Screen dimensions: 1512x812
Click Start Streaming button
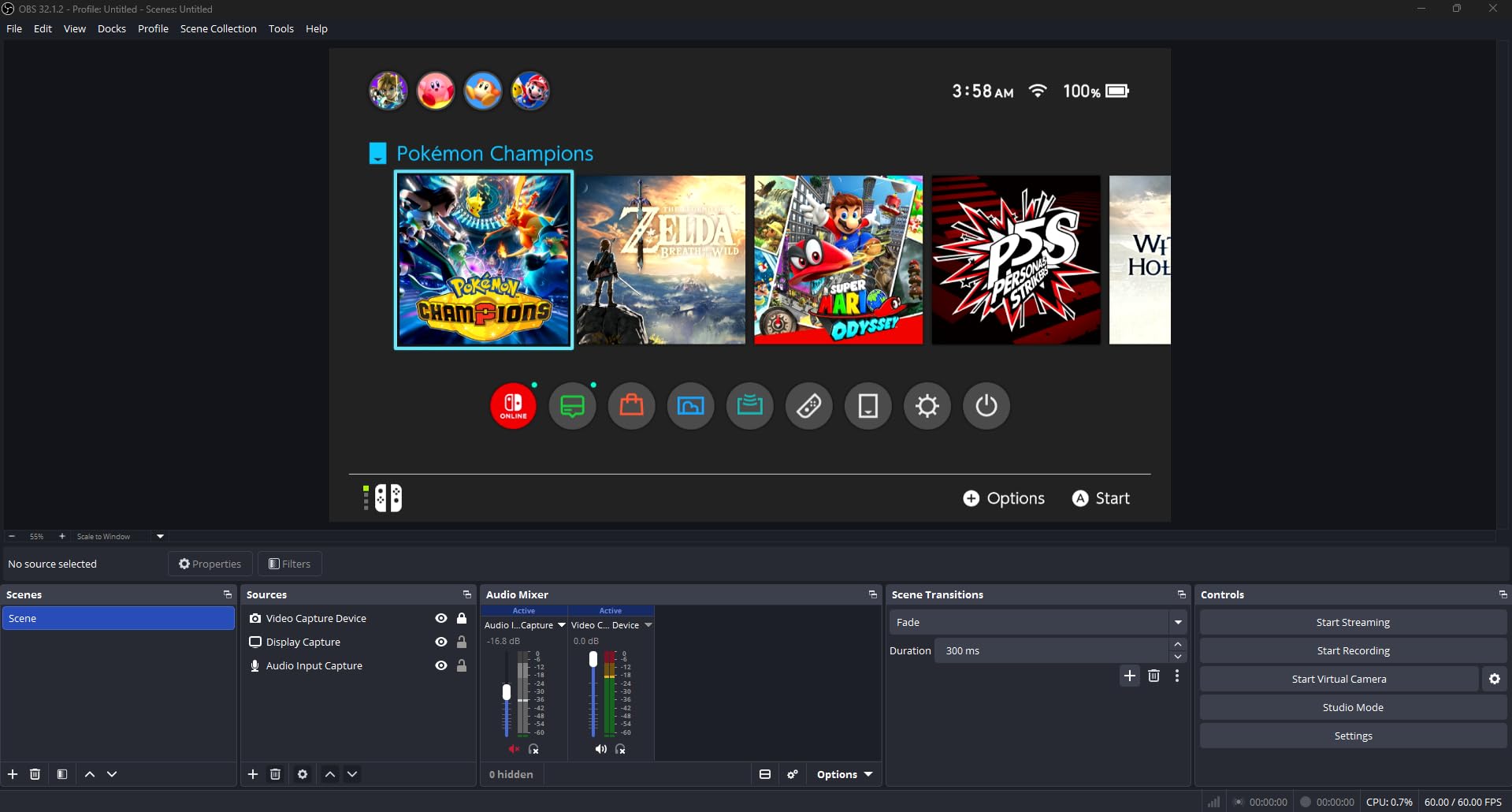click(x=1353, y=622)
